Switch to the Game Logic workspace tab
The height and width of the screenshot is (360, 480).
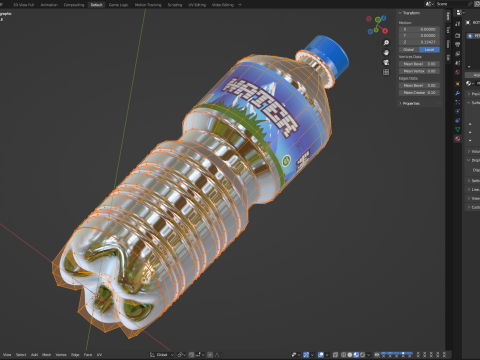[118, 5]
